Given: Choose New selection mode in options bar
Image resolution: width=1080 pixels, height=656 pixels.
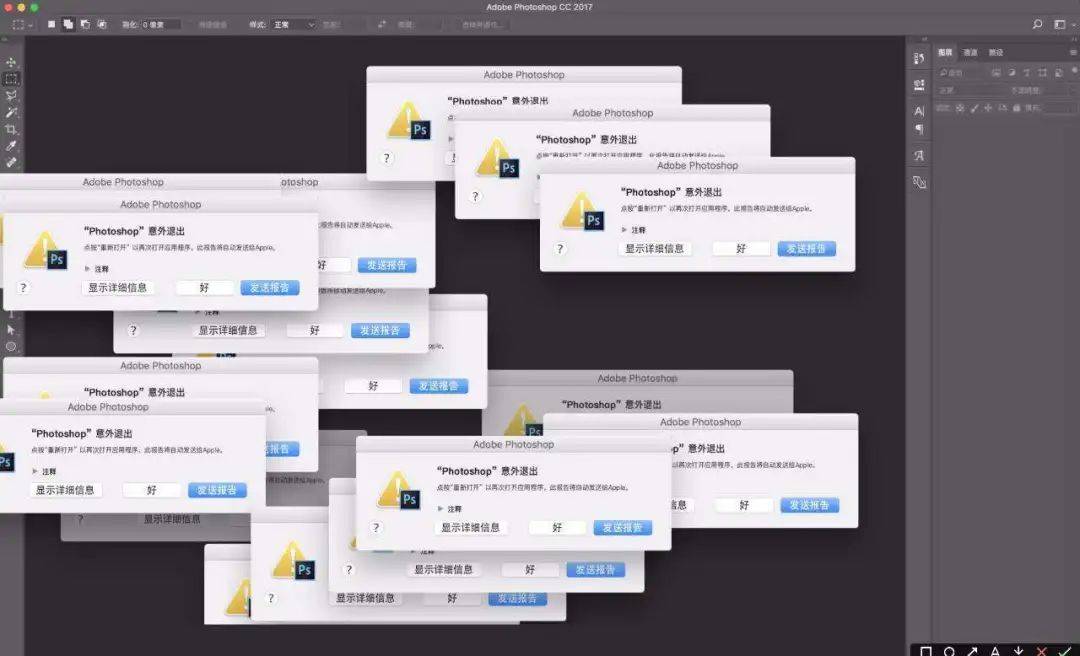Looking at the screenshot, I should [x=52, y=24].
